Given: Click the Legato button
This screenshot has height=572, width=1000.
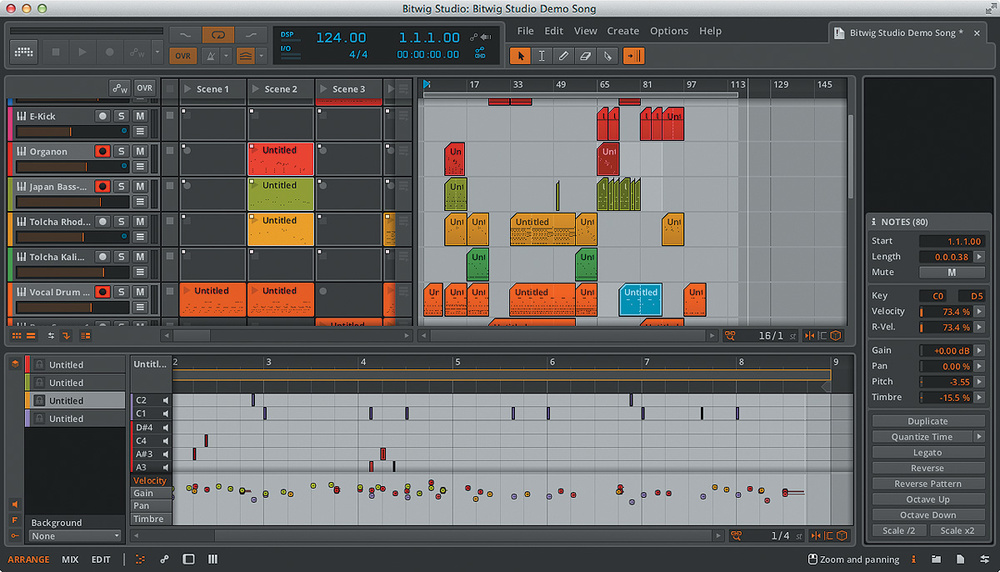Looking at the screenshot, I should (927, 453).
